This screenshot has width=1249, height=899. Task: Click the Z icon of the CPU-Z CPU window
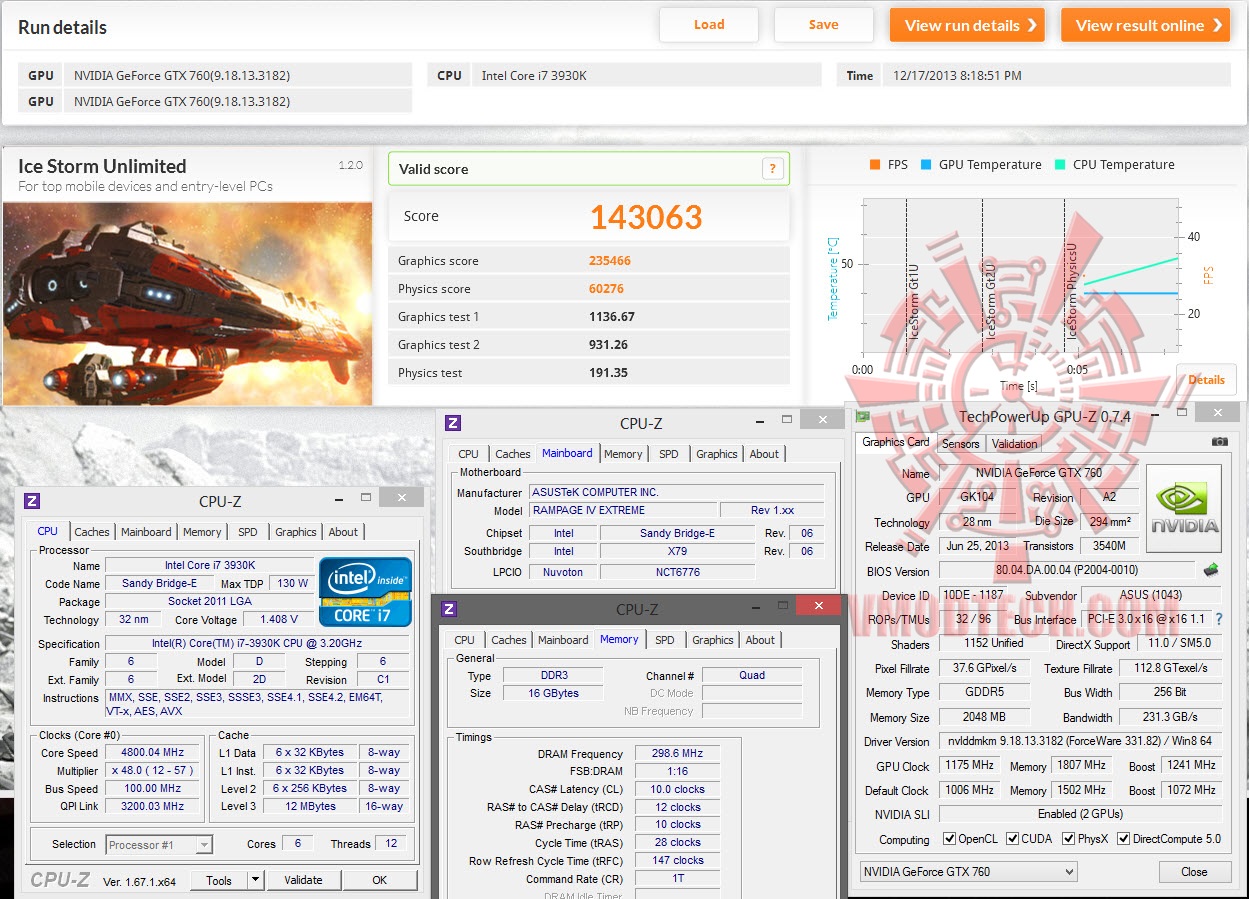[x=33, y=500]
